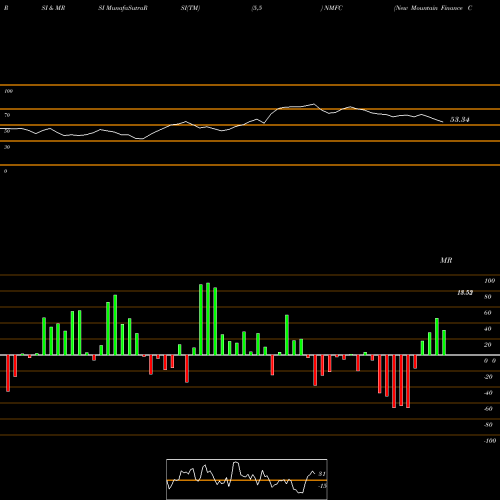The height and width of the screenshot is (500, 500).
Task: Click the RSI current value 53.34
Action: (460, 120)
